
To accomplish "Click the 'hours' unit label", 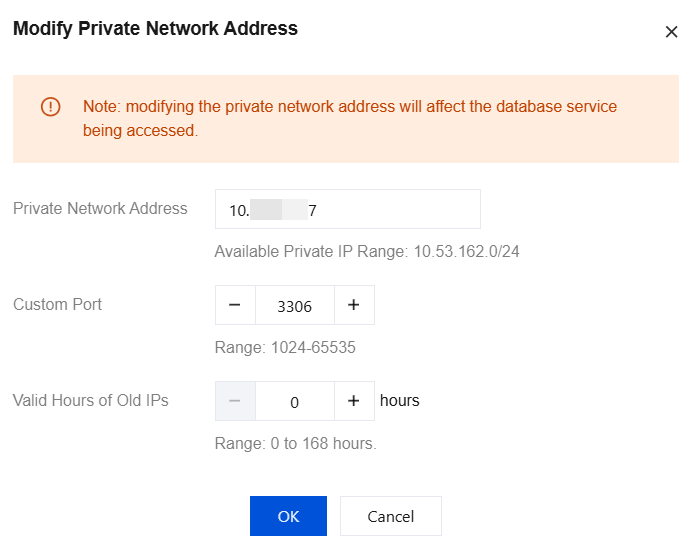I will pyautogui.click(x=400, y=401).
